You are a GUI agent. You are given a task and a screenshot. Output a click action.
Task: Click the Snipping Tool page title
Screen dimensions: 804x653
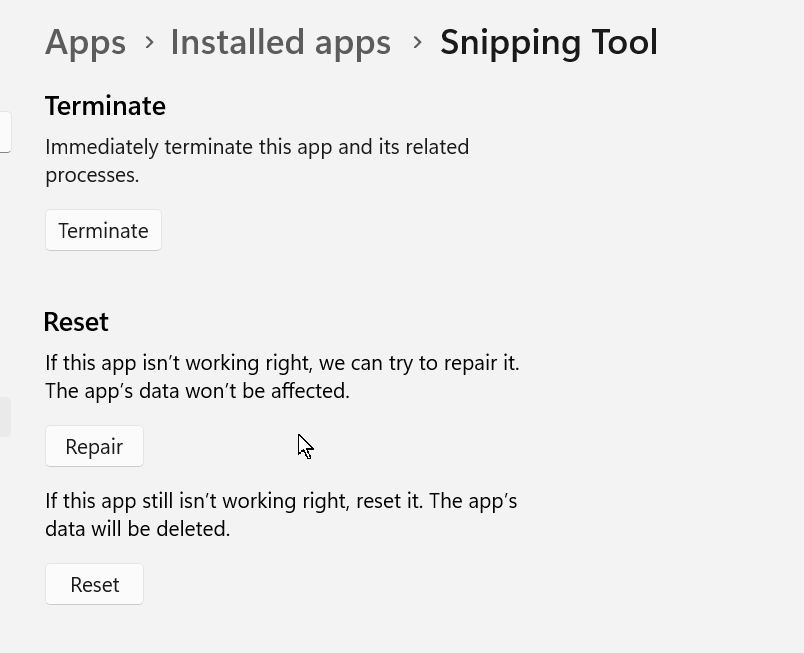click(548, 42)
